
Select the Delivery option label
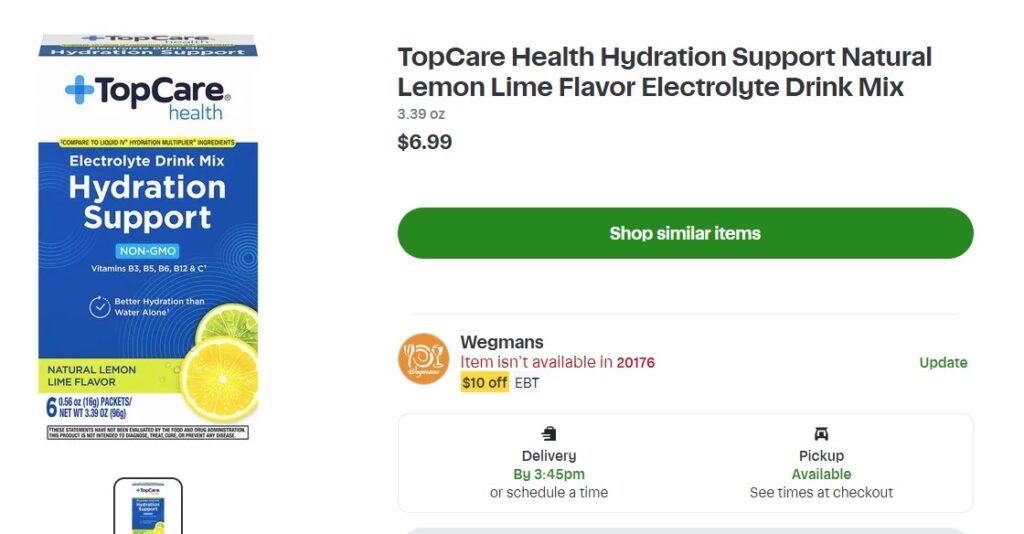[x=549, y=456]
